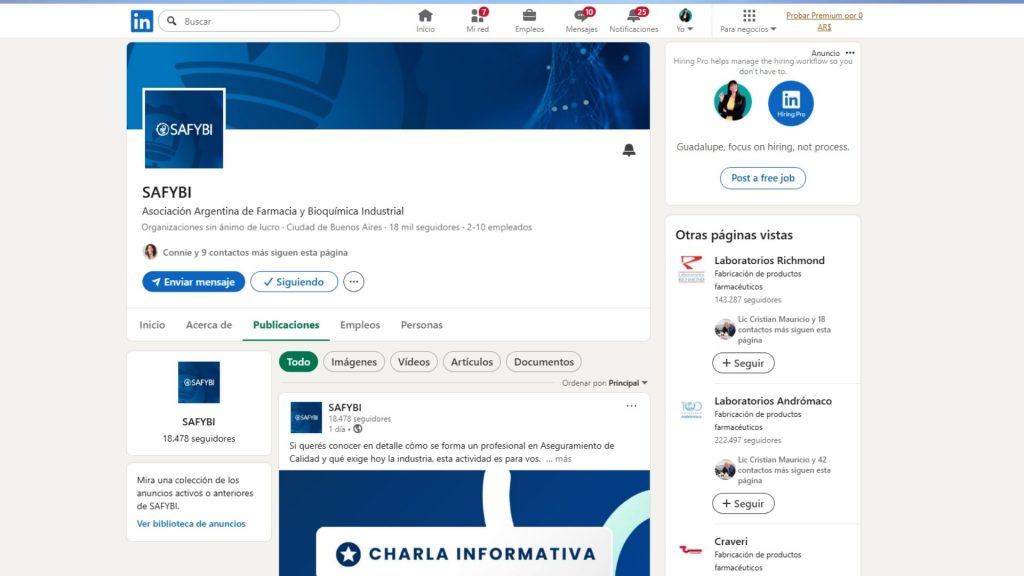
Task: Open Mensajes chat icon
Action: [x=581, y=20]
